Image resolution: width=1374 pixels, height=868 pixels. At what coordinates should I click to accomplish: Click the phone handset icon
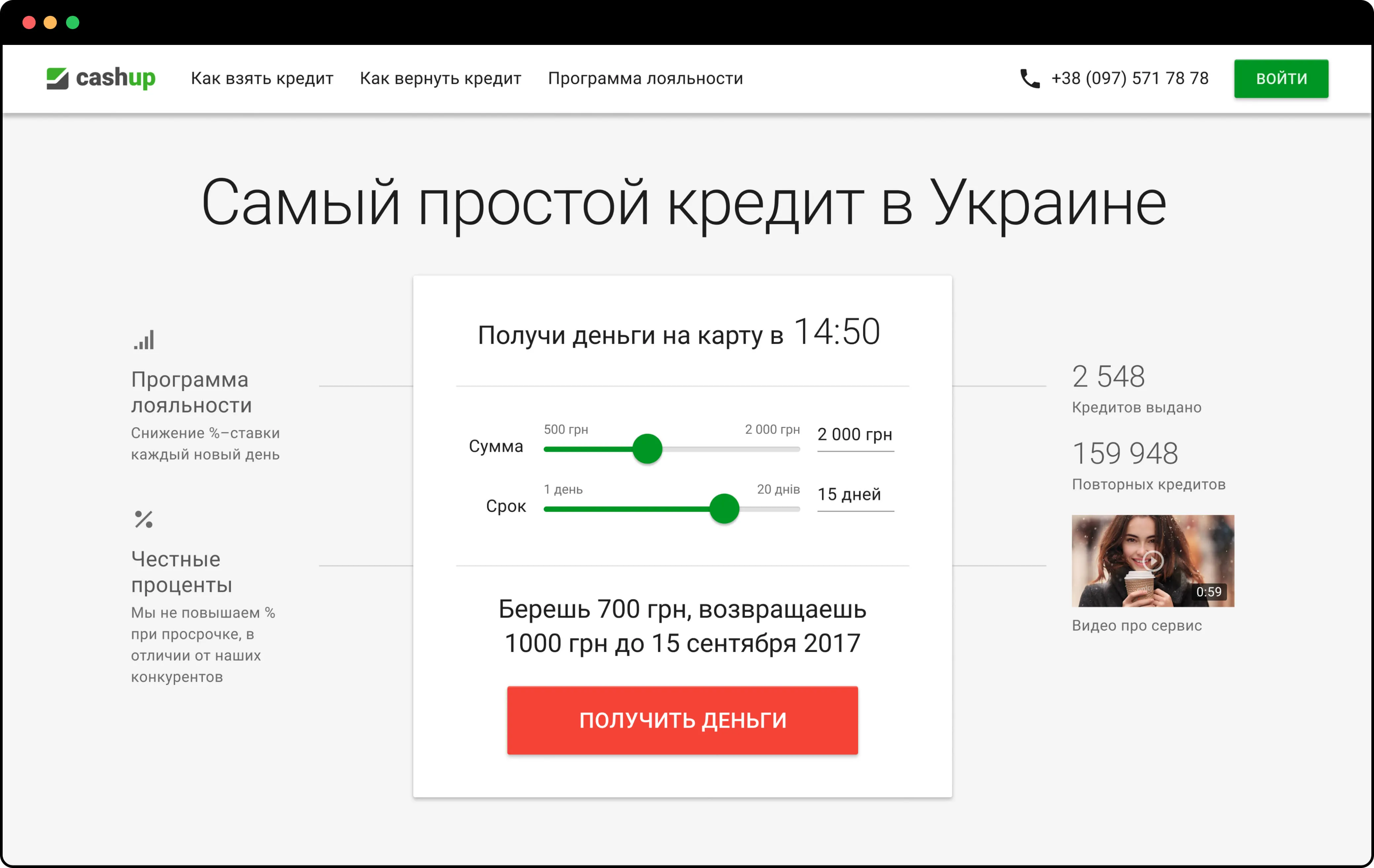[x=1030, y=79]
